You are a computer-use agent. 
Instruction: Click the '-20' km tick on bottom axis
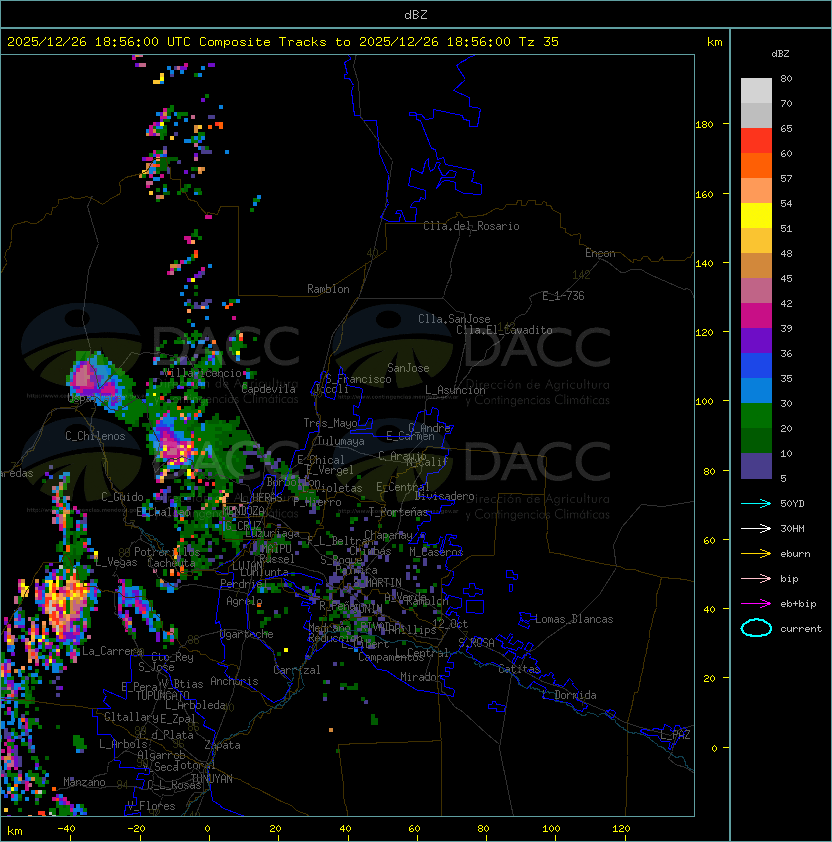coord(136,829)
